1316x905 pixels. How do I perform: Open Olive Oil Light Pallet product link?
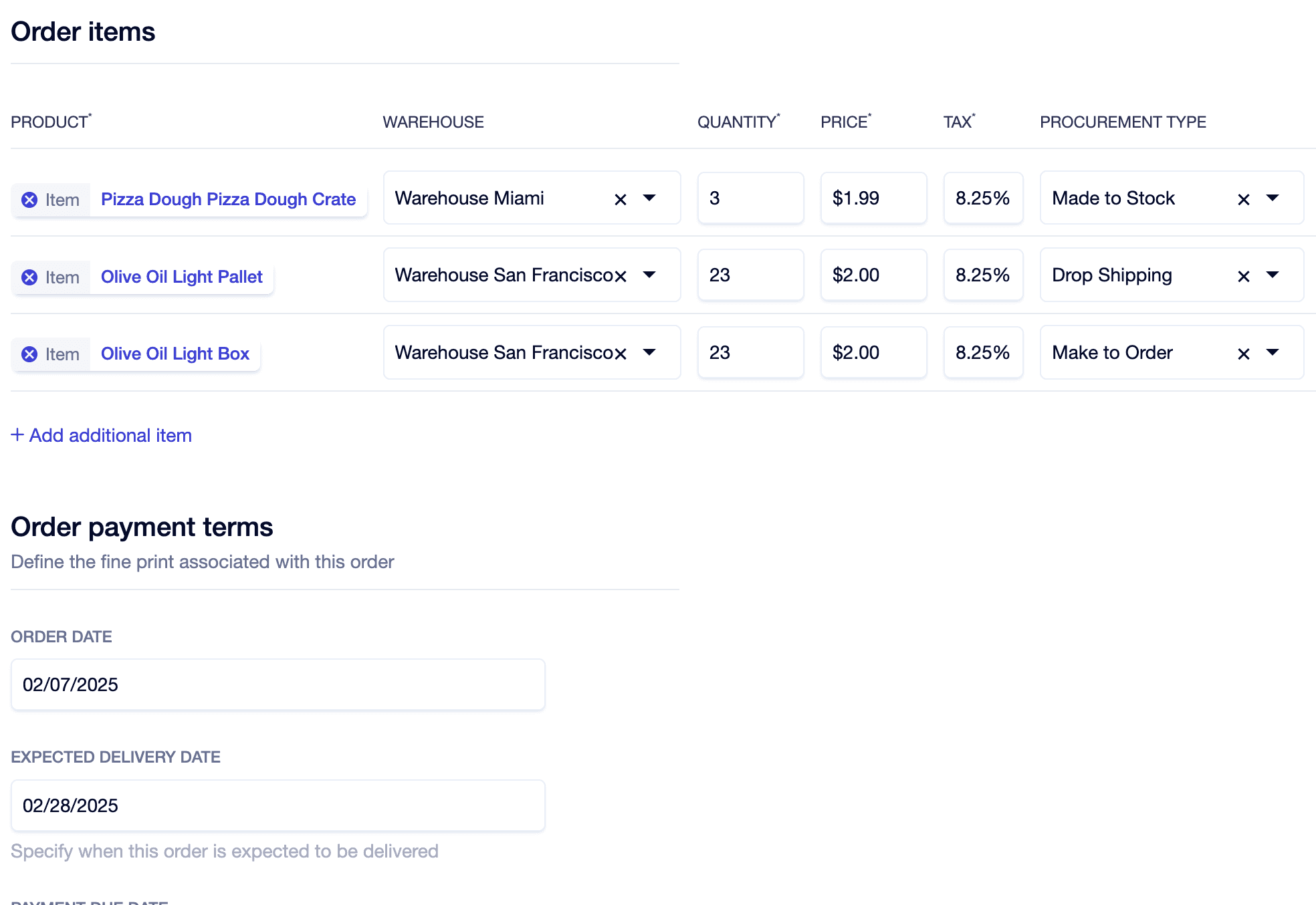181,277
